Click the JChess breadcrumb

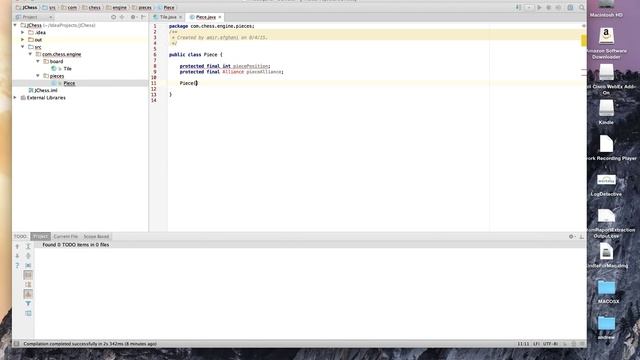26,7
